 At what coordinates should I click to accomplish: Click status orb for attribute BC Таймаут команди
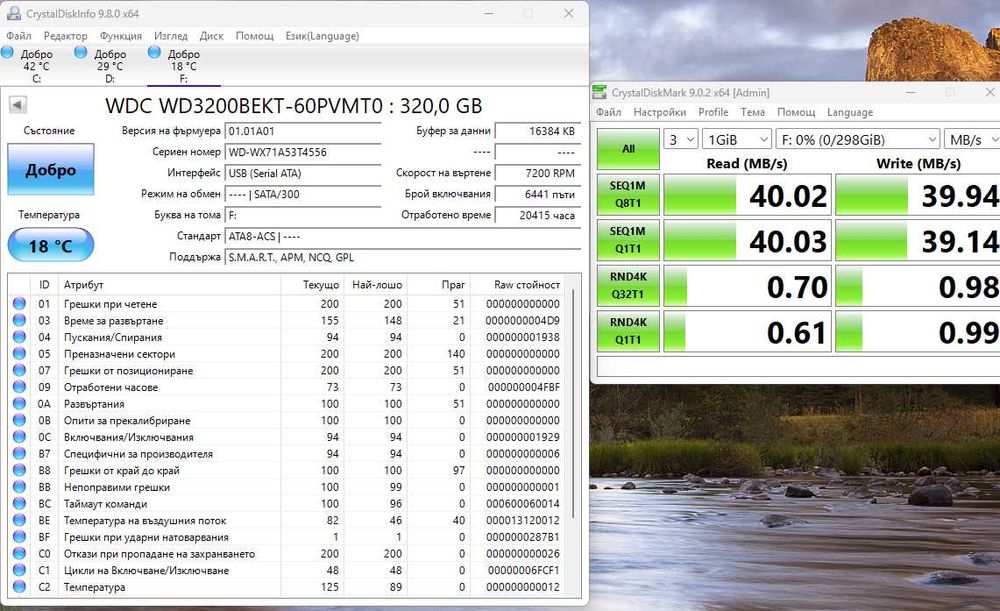(x=19, y=503)
